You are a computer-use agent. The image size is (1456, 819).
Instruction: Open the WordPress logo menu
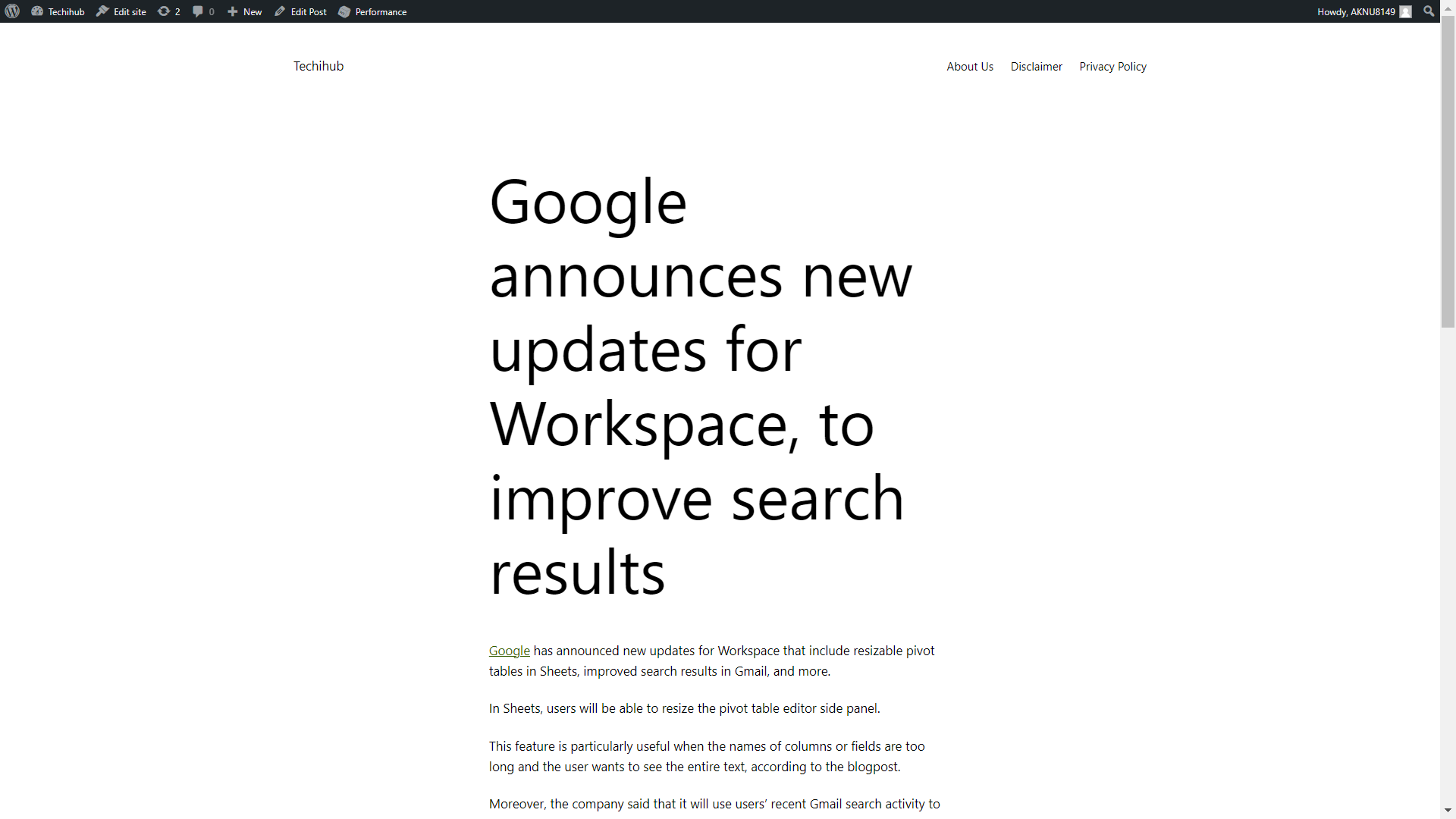point(12,11)
